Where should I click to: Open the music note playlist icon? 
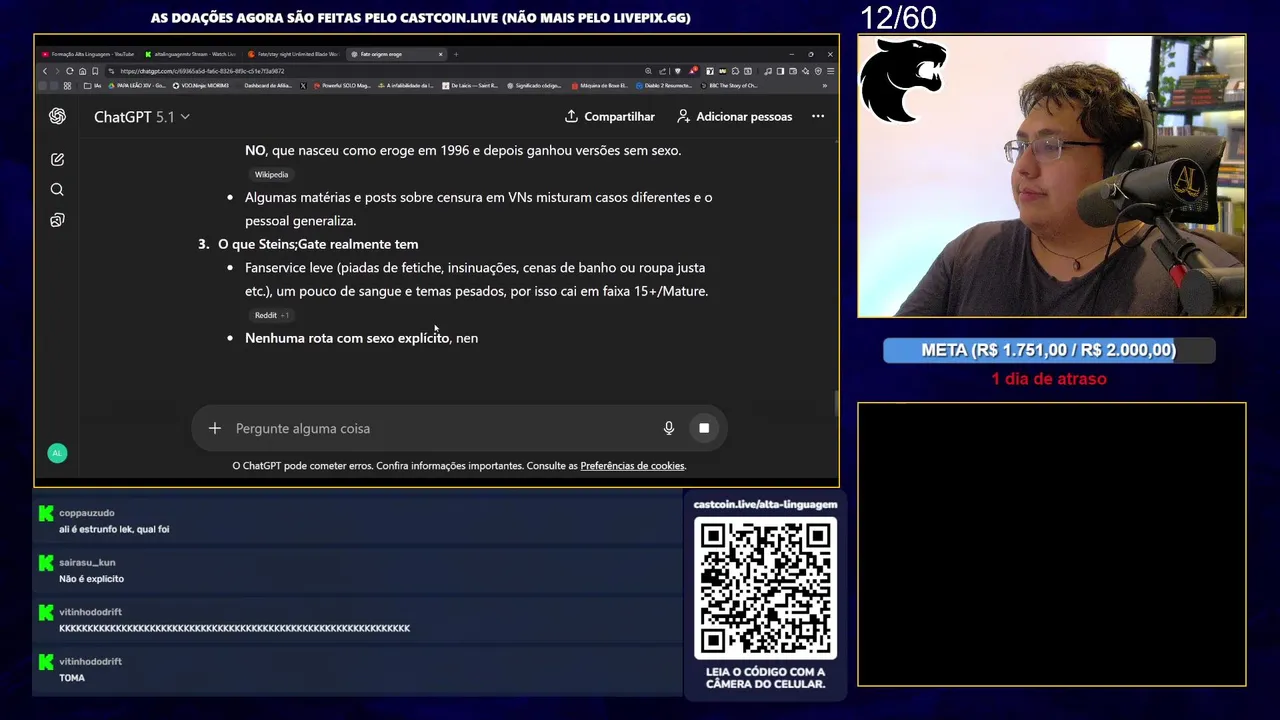coord(768,71)
